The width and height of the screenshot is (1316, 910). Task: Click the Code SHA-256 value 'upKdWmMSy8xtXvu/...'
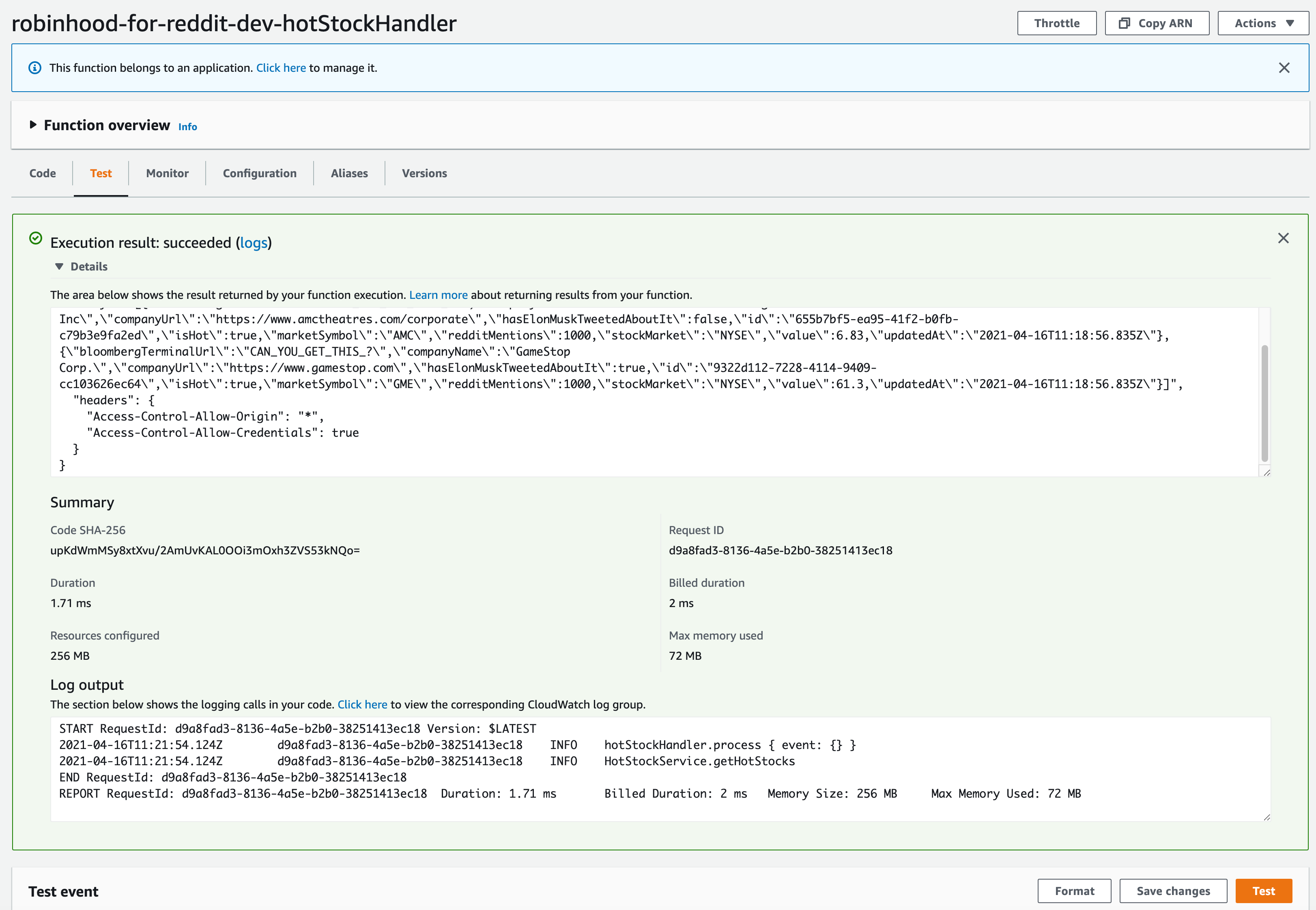tap(205, 550)
